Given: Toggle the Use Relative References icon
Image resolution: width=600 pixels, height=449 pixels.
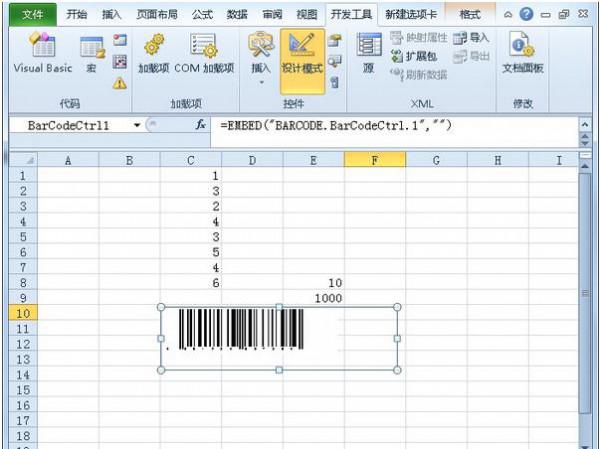Looking at the screenshot, I should pyautogui.click(x=120, y=61).
